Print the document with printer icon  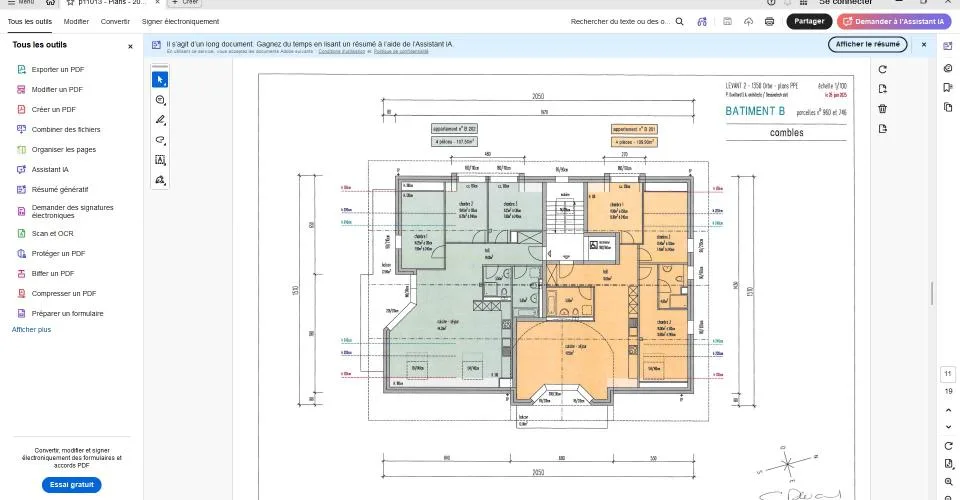coord(770,21)
